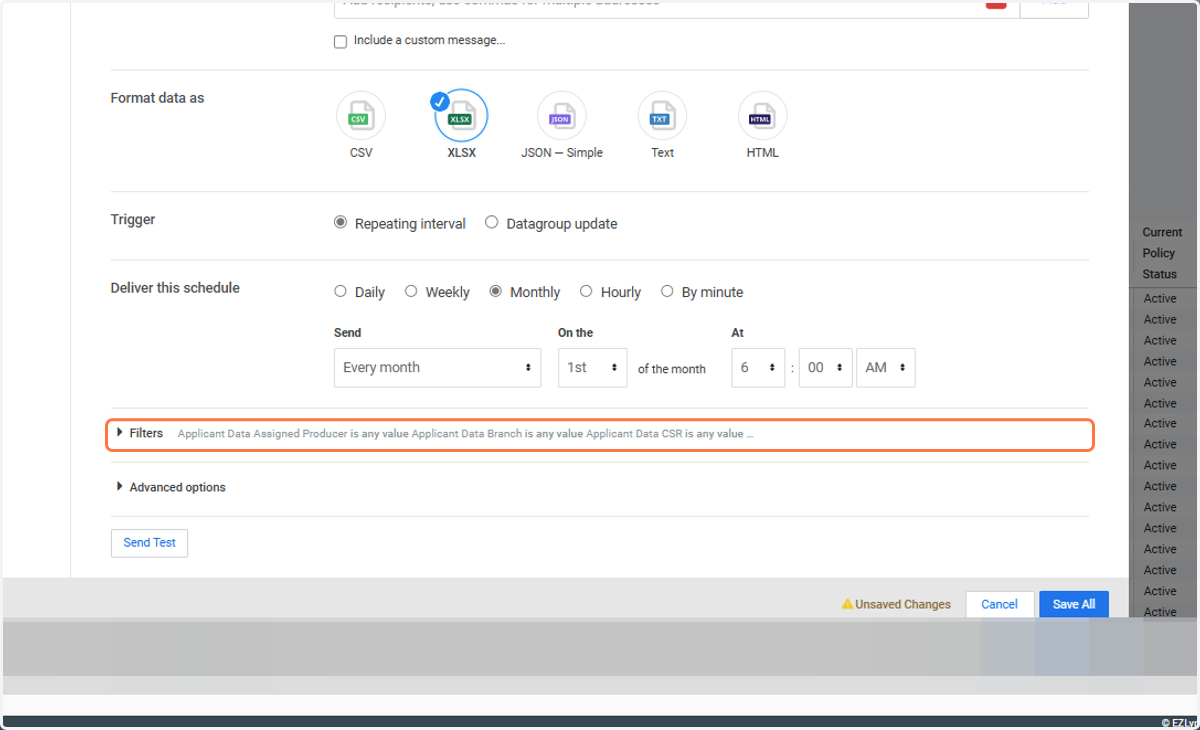Open the hour dropdown showing 6
The image size is (1200, 730).
click(759, 368)
